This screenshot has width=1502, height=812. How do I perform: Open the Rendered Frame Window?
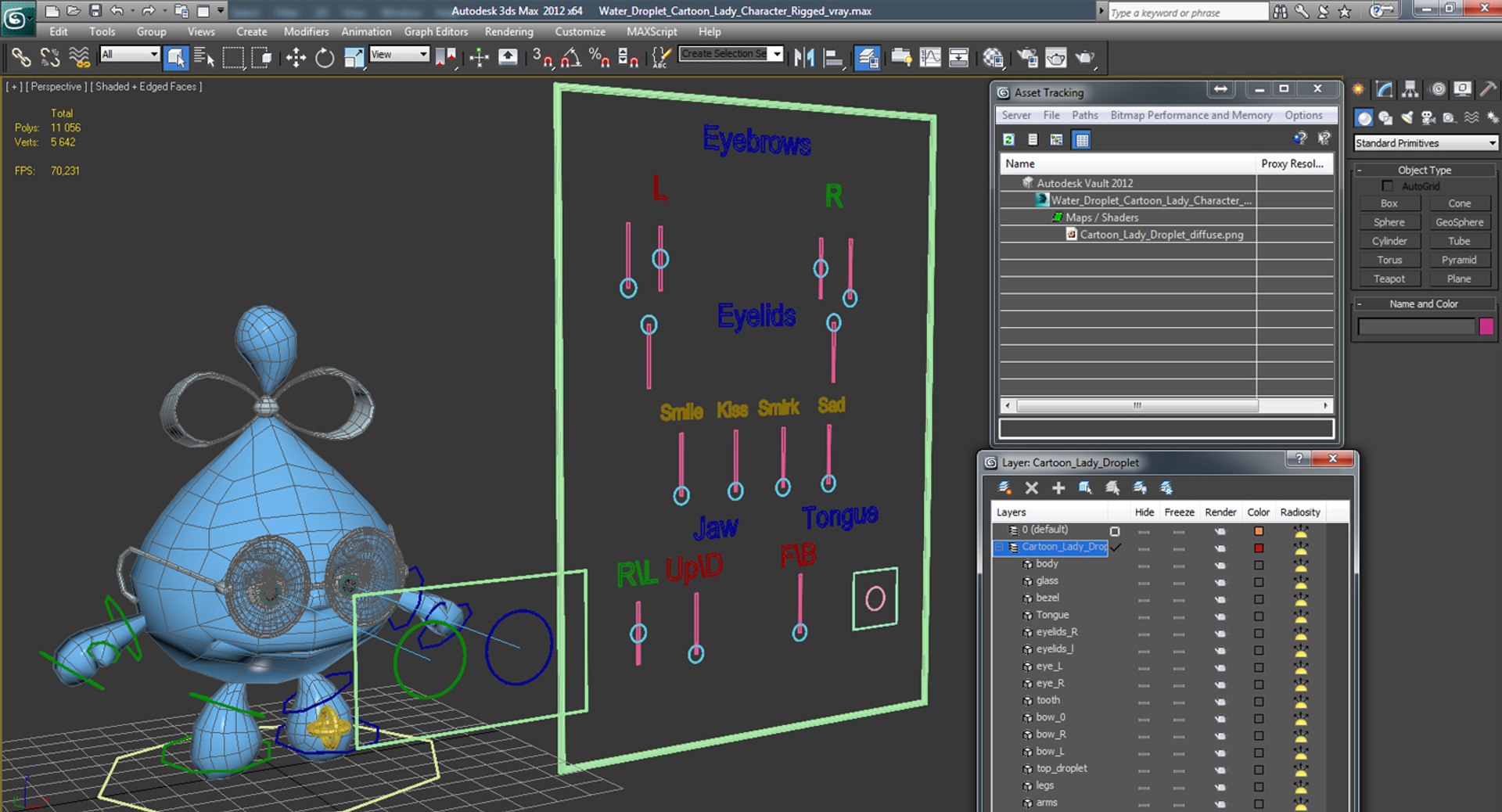pos(1056,57)
